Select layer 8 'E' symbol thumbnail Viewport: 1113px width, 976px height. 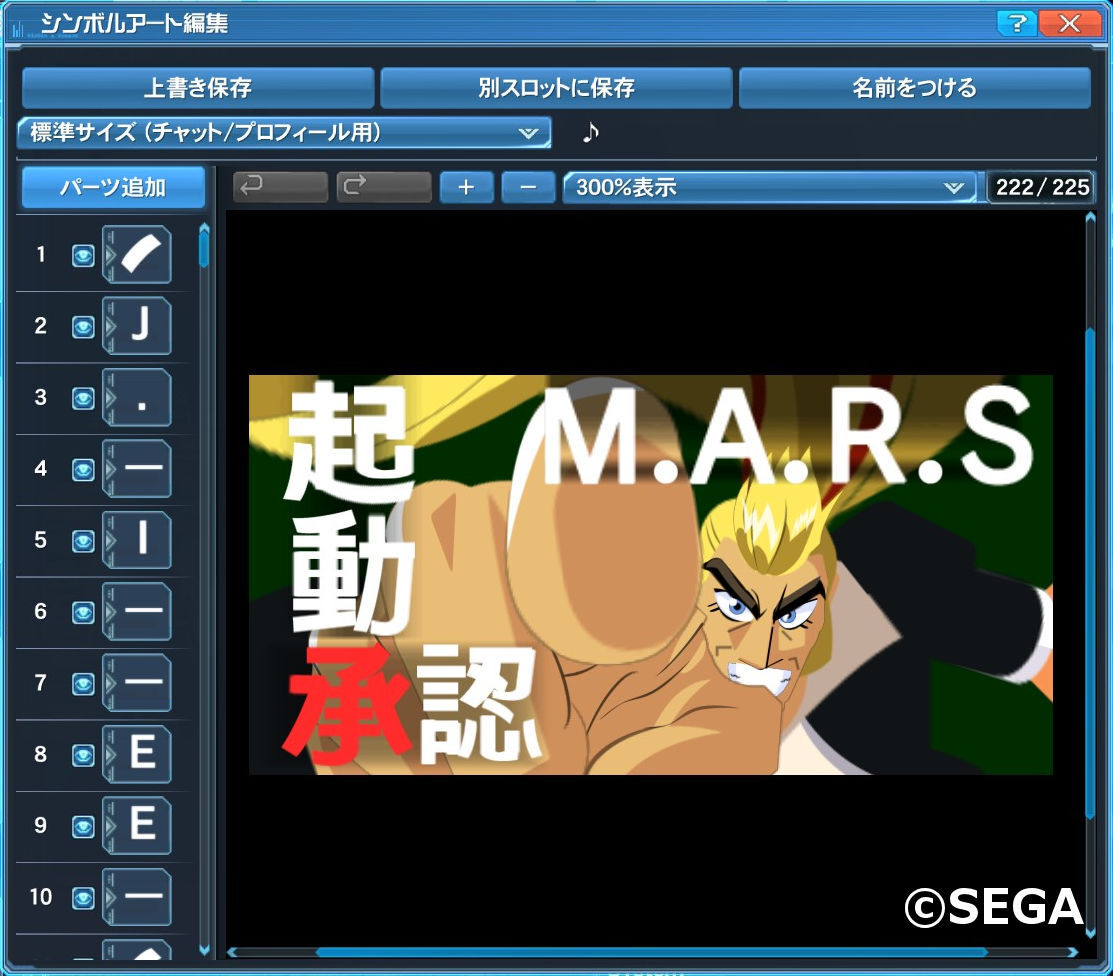[x=137, y=755]
